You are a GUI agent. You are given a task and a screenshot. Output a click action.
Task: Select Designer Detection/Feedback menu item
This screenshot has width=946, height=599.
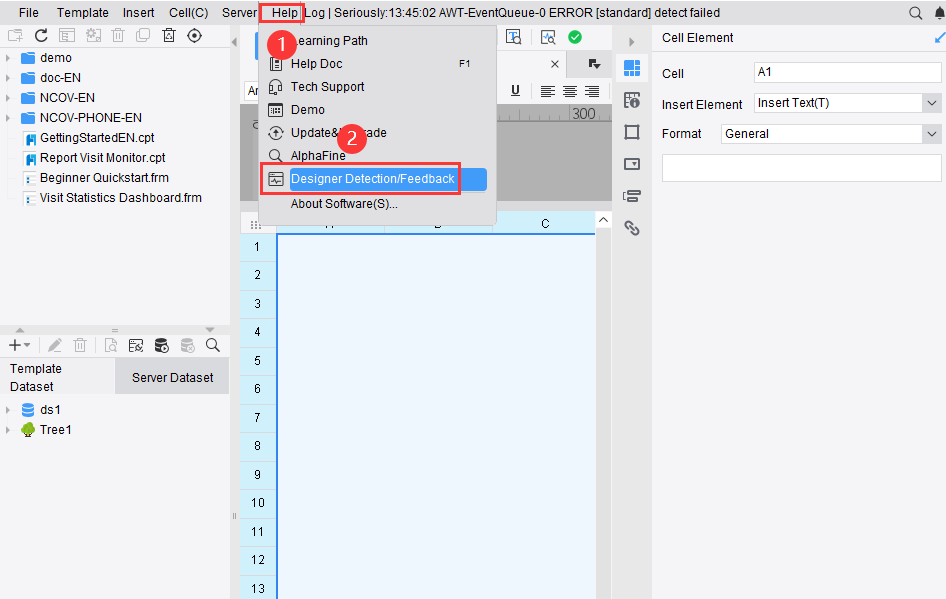pyautogui.click(x=375, y=179)
